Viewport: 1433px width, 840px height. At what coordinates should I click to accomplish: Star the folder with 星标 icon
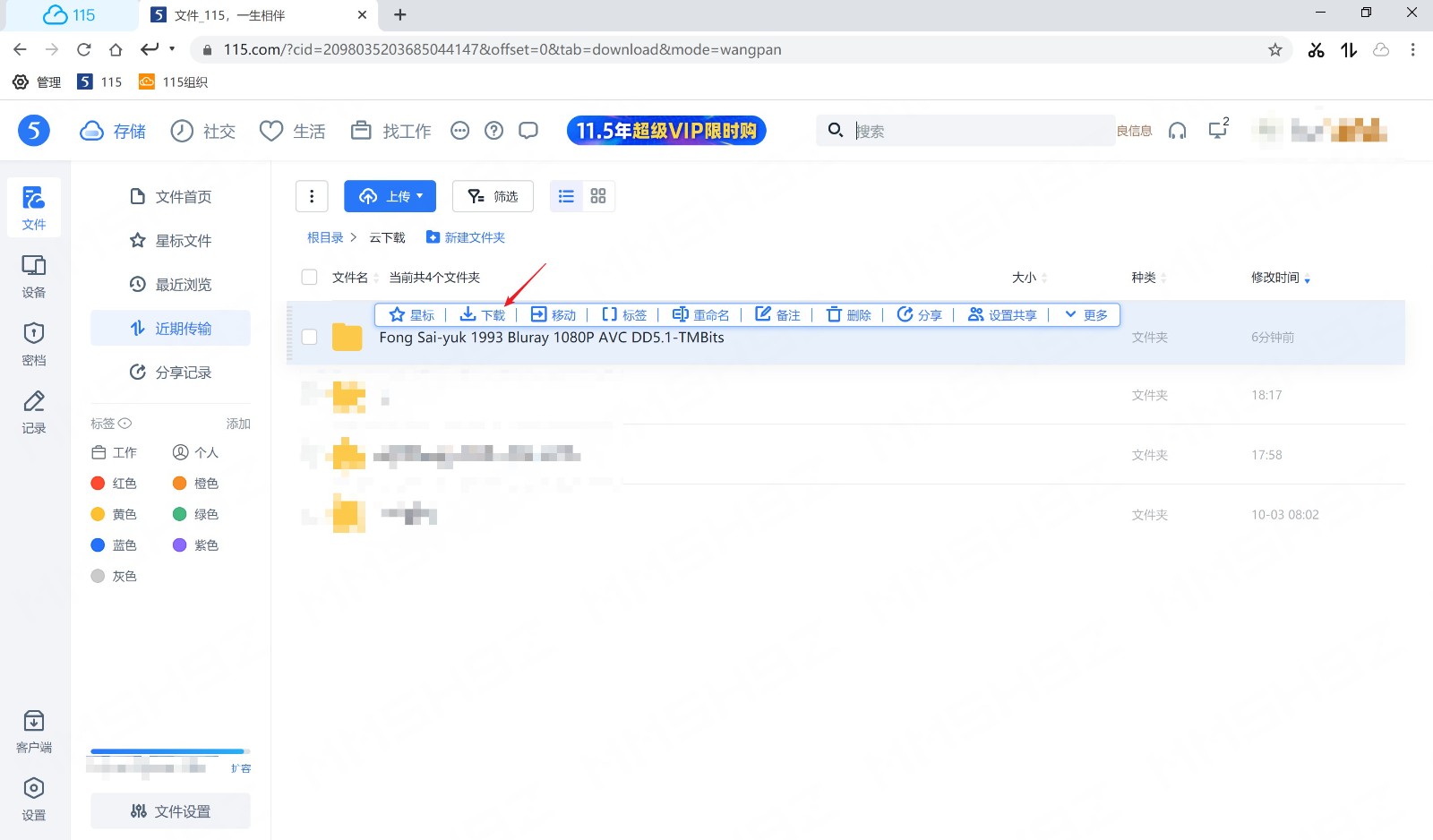click(x=397, y=314)
